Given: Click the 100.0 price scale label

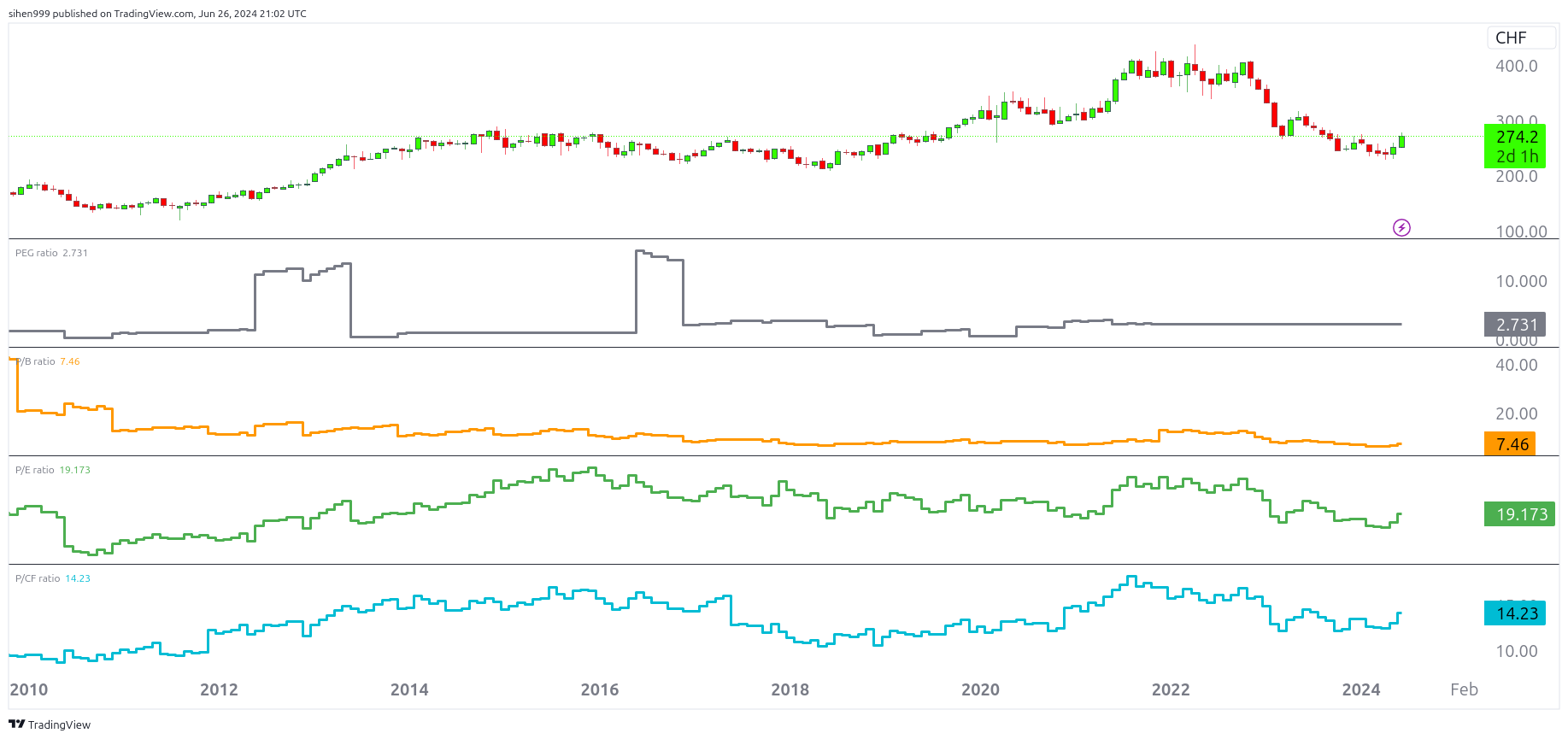Looking at the screenshot, I should click(x=1521, y=232).
